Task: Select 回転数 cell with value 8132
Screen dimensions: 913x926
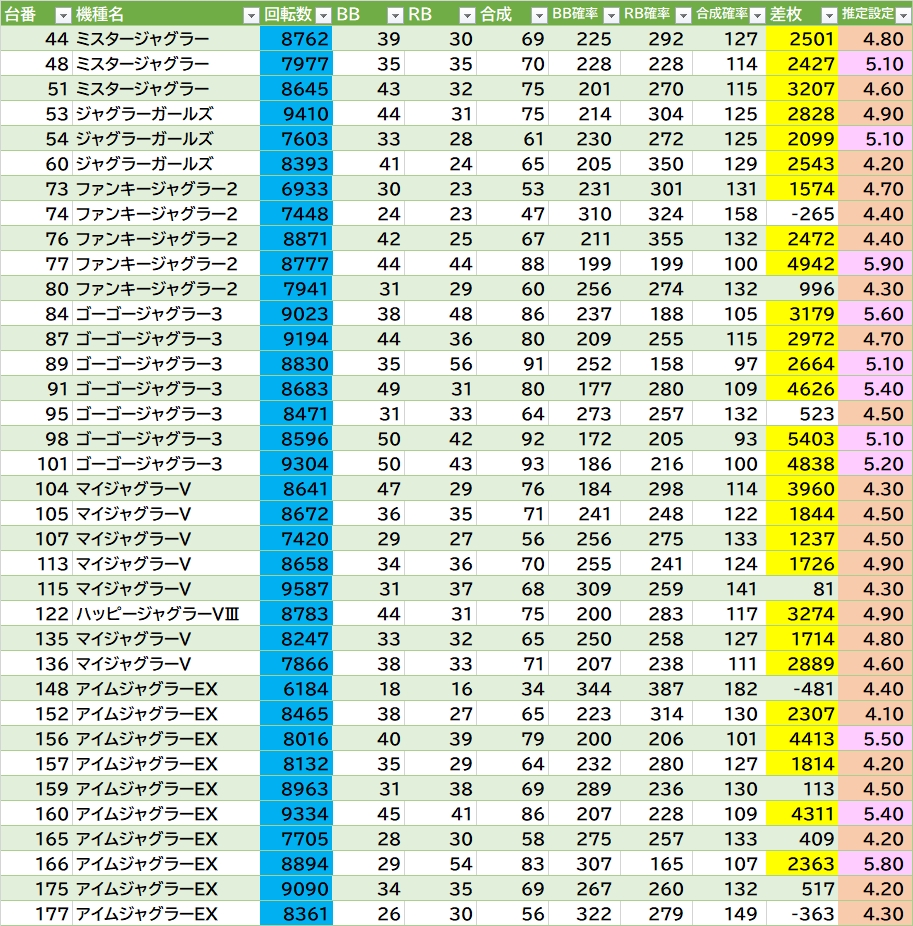Action: point(296,764)
